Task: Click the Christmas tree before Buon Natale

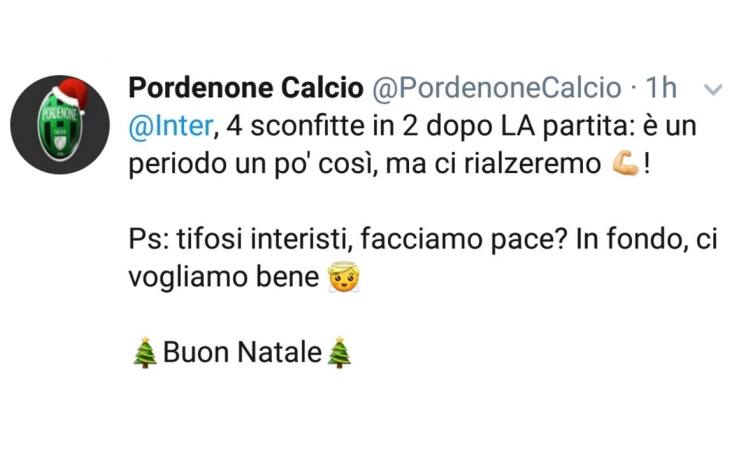Action: (x=145, y=353)
